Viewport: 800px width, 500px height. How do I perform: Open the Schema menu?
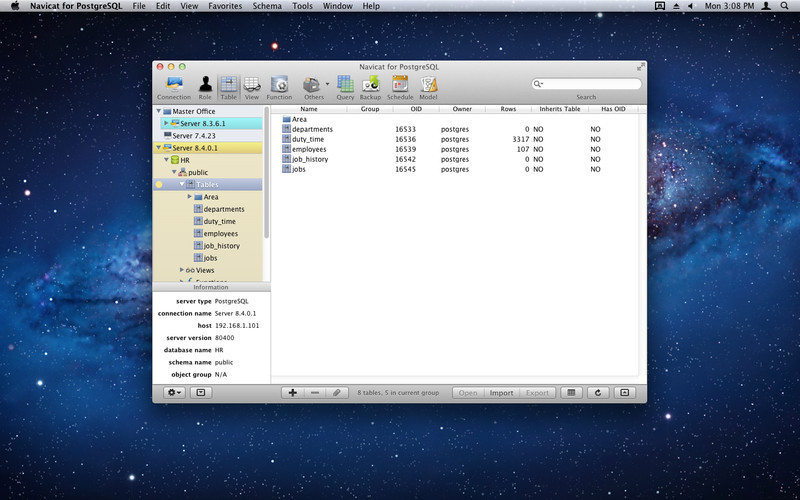point(267,6)
